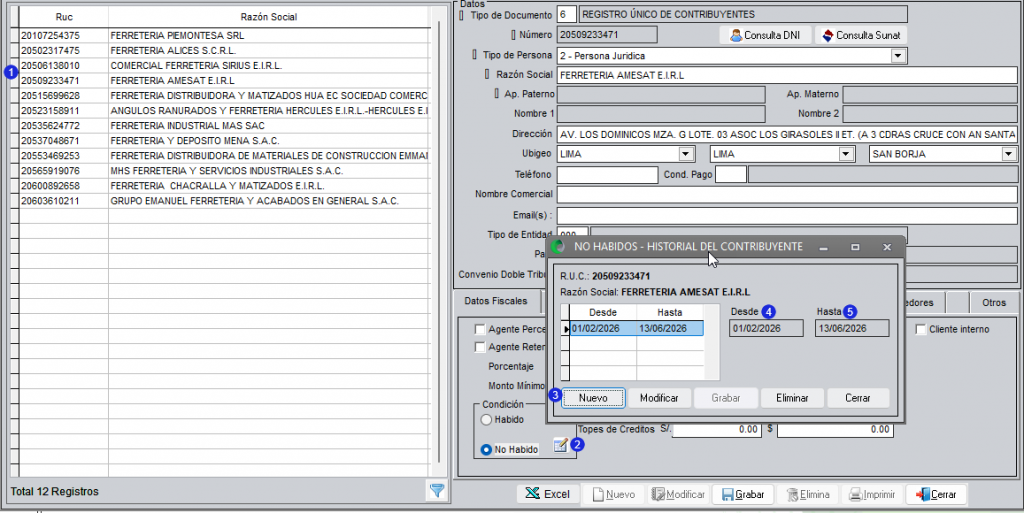Select row FERRETERIA ALICES S.C.R.L.
The width and height of the screenshot is (1024, 513).
click(x=224, y=51)
